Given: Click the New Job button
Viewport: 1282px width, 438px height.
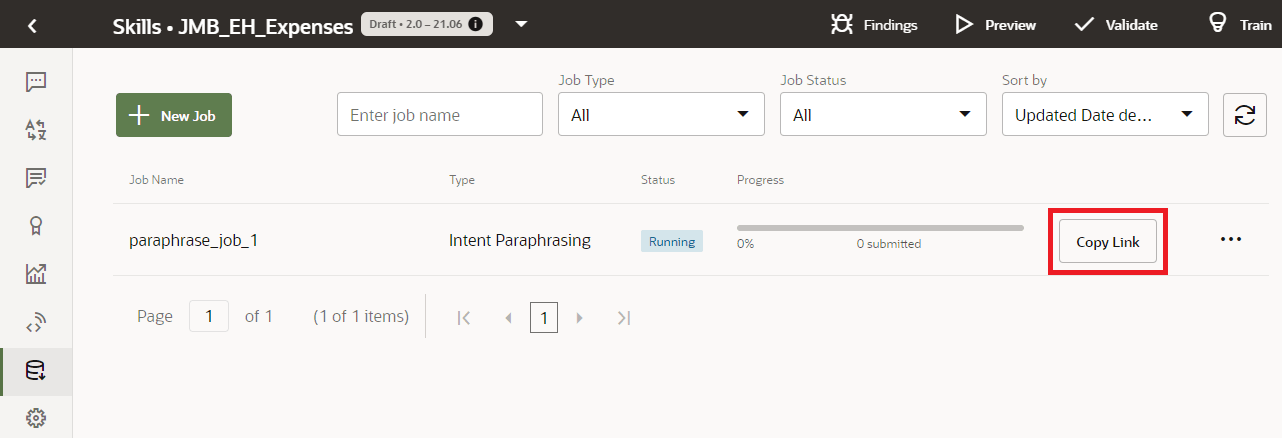Looking at the screenshot, I should pos(174,116).
